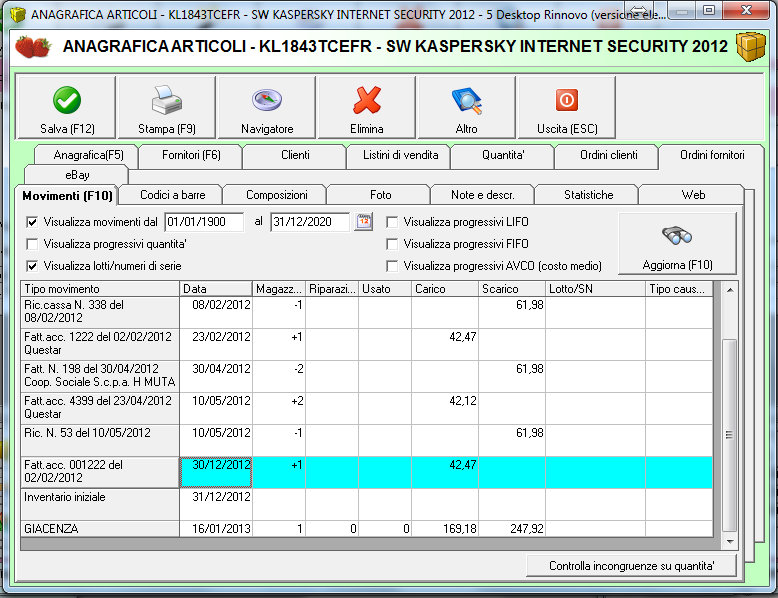Image resolution: width=778 pixels, height=598 pixels.
Task: Open the calendar date picker icon
Action: point(364,221)
